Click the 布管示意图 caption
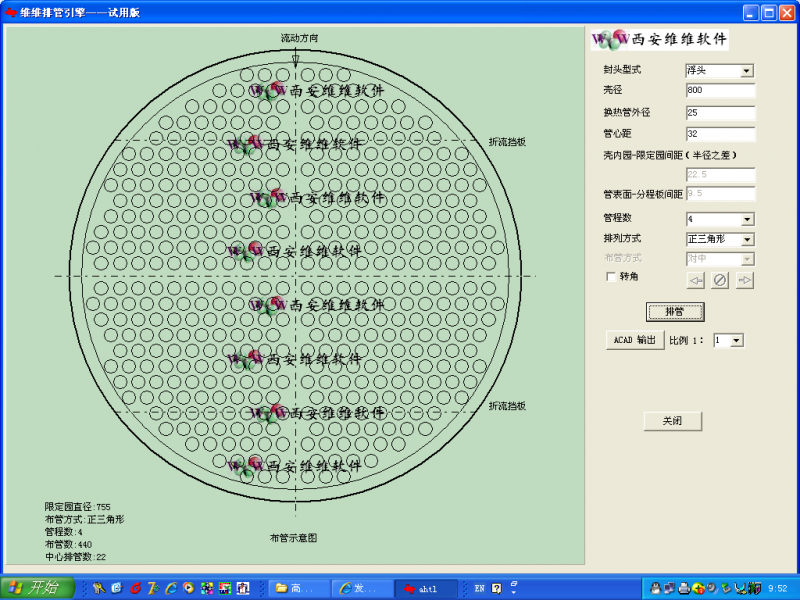The width and height of the screenshot is (800, 600). click(293, 538)
